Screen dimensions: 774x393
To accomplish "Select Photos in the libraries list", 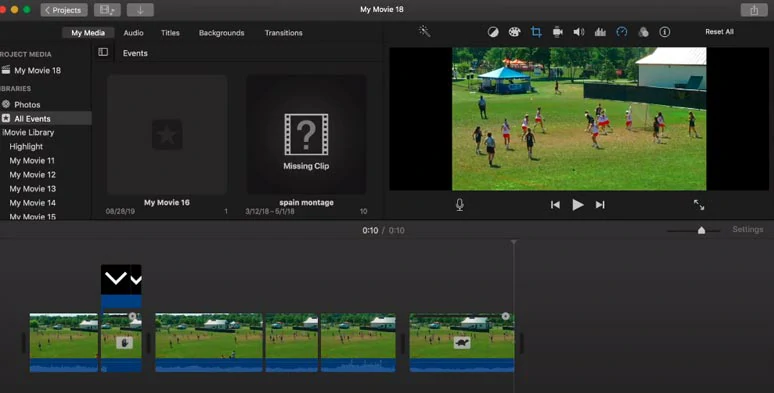I will [x=27, y=105].
